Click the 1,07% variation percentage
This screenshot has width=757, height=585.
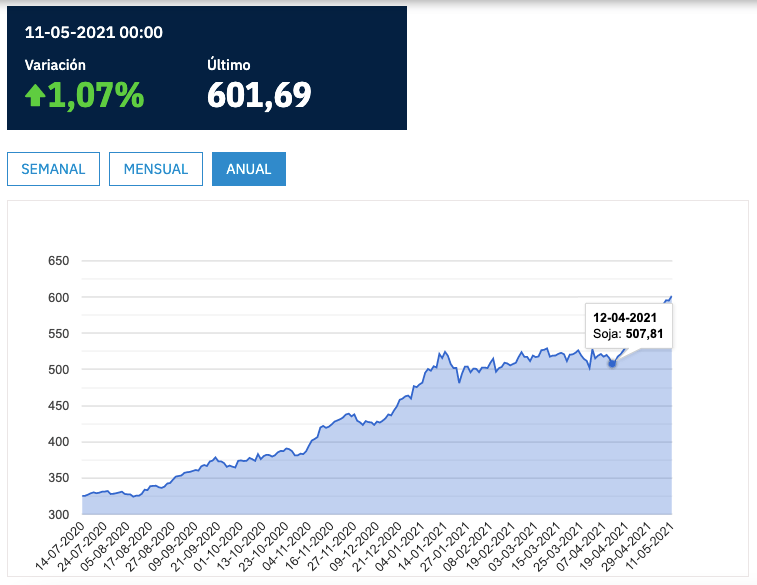tap(97, 95)
